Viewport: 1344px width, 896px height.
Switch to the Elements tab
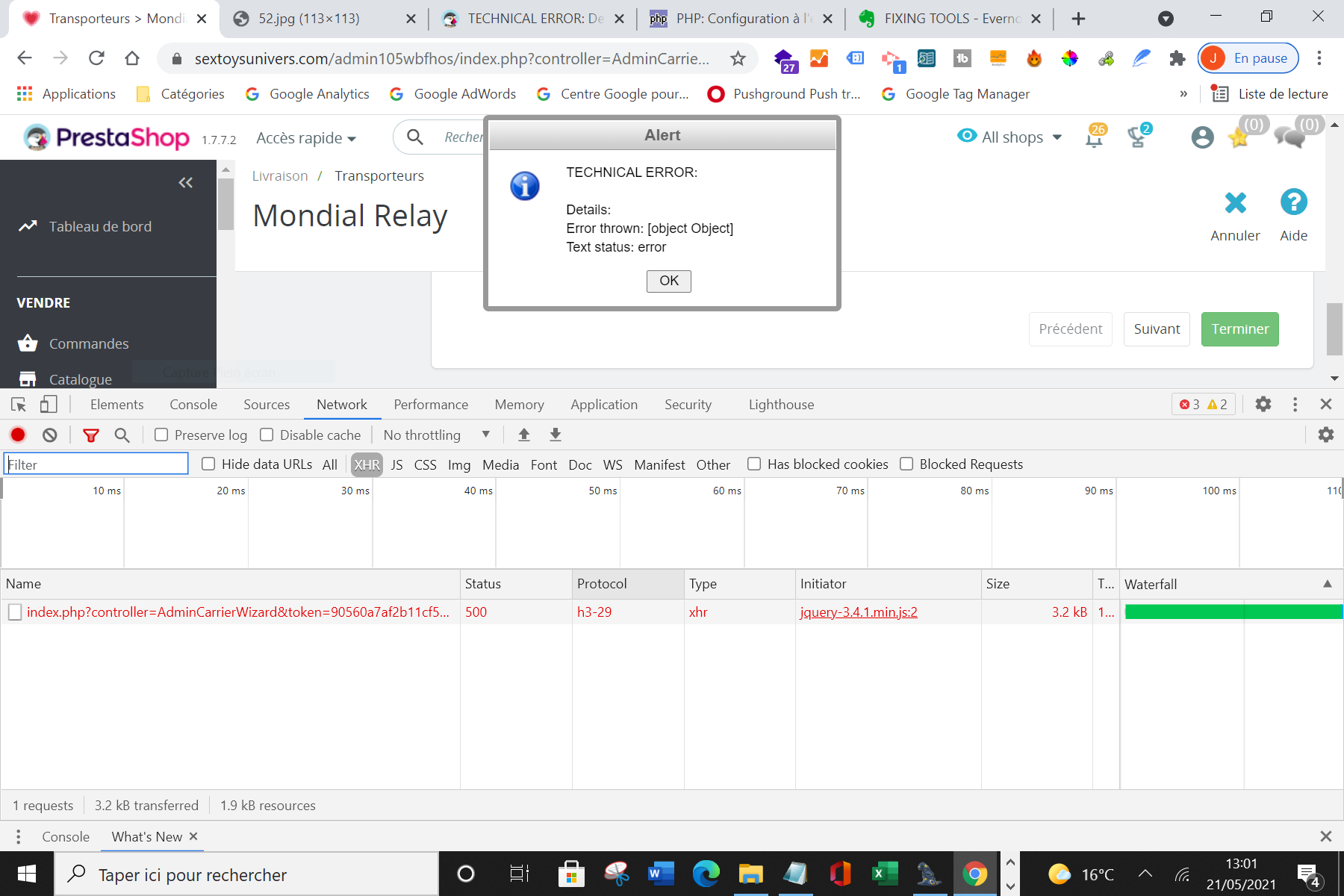(x=116, y=404)
